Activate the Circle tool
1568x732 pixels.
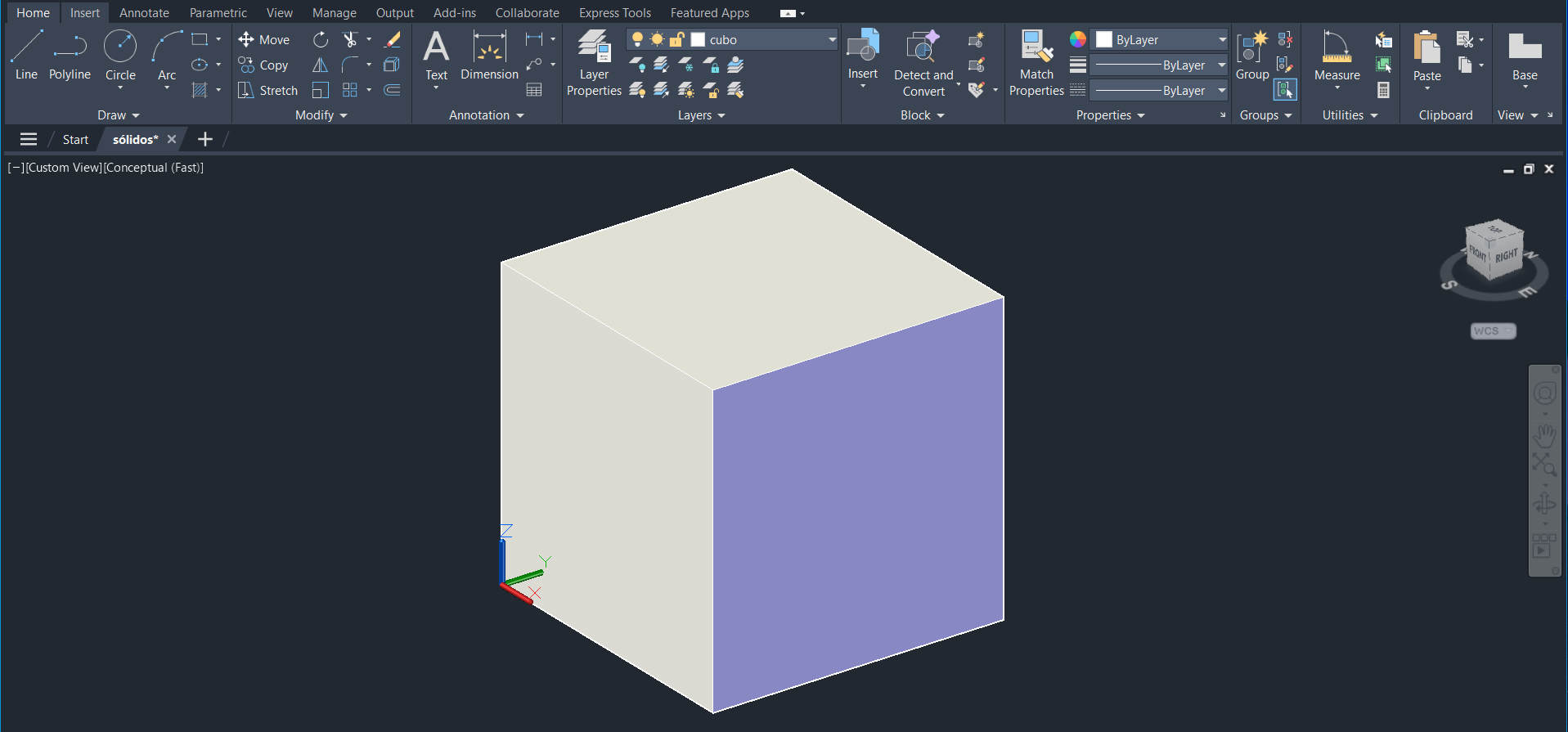pyautogui.click(x=120, y=55)
